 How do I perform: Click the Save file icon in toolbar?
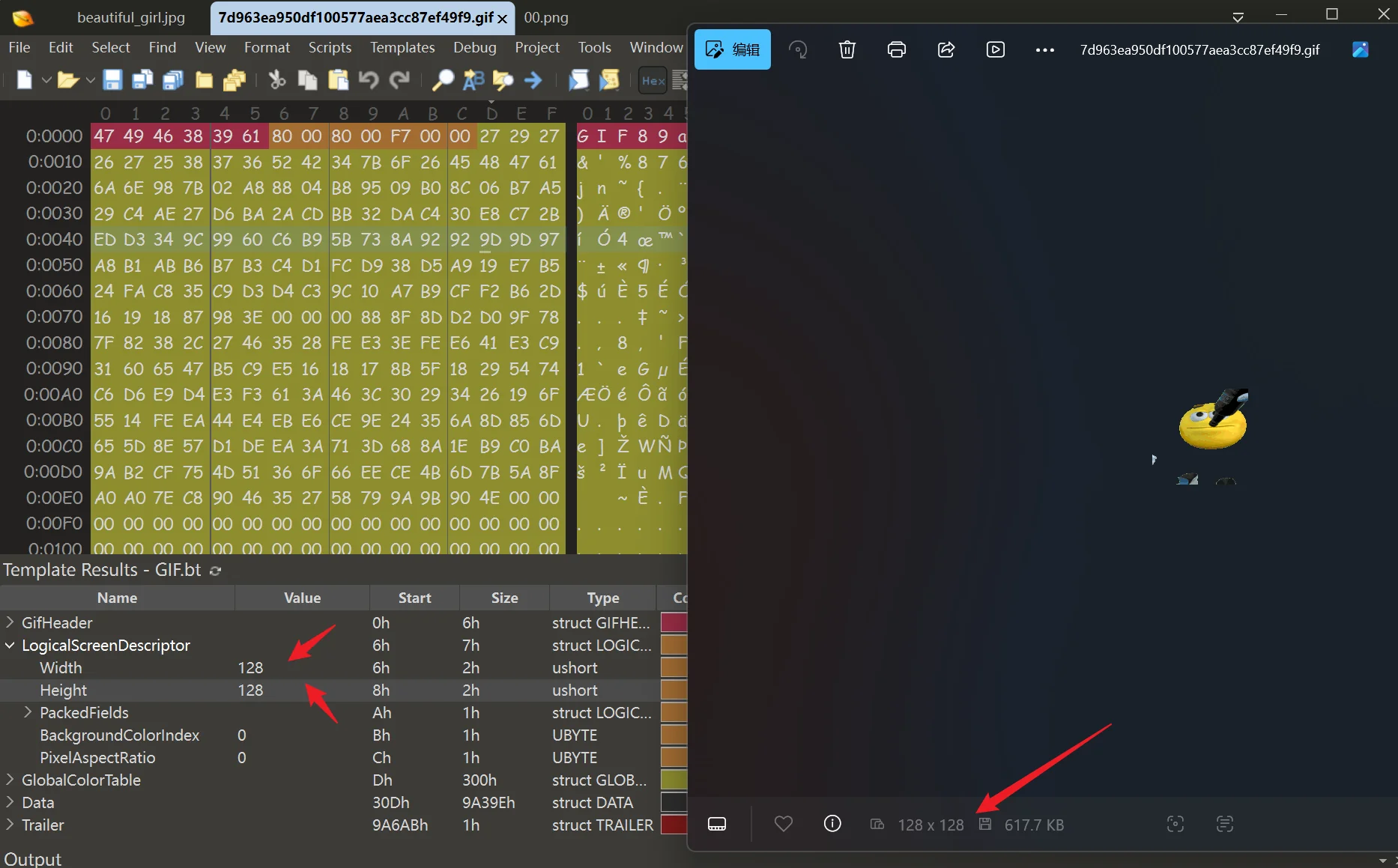112,80
